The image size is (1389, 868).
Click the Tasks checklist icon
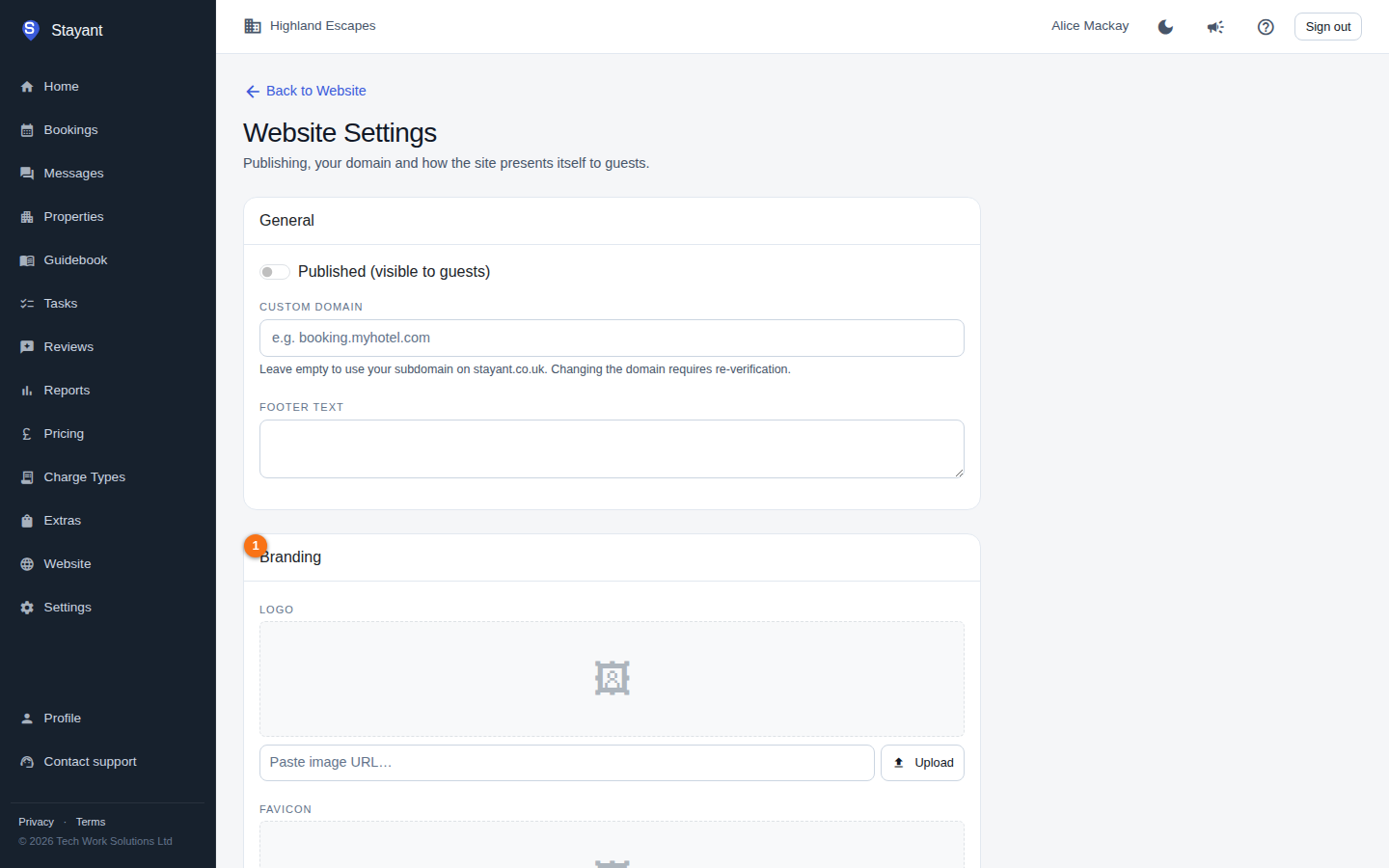[x=27, y=304]
